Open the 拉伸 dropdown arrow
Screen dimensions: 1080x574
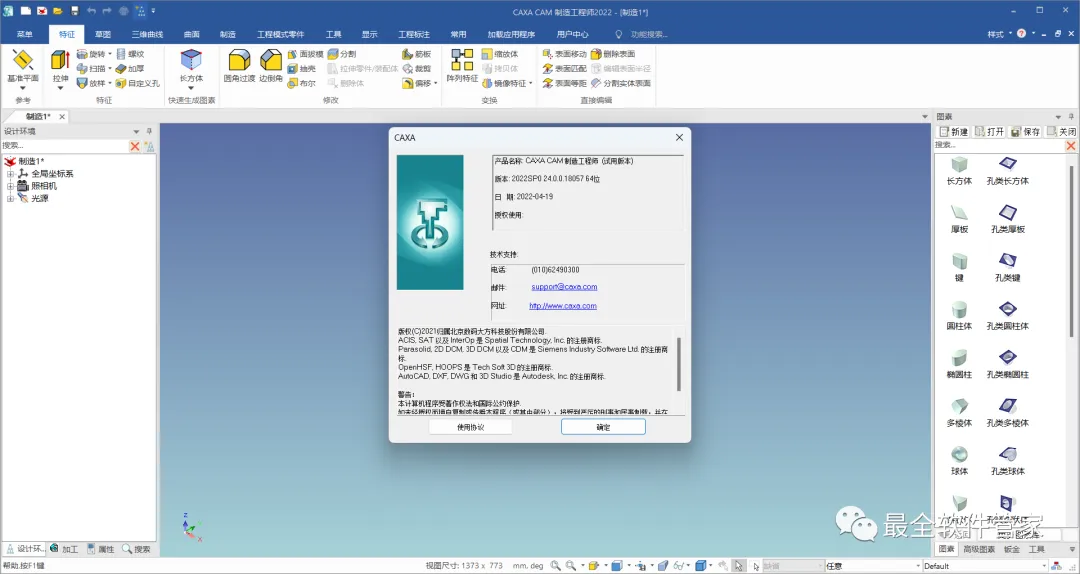point(61,88)
